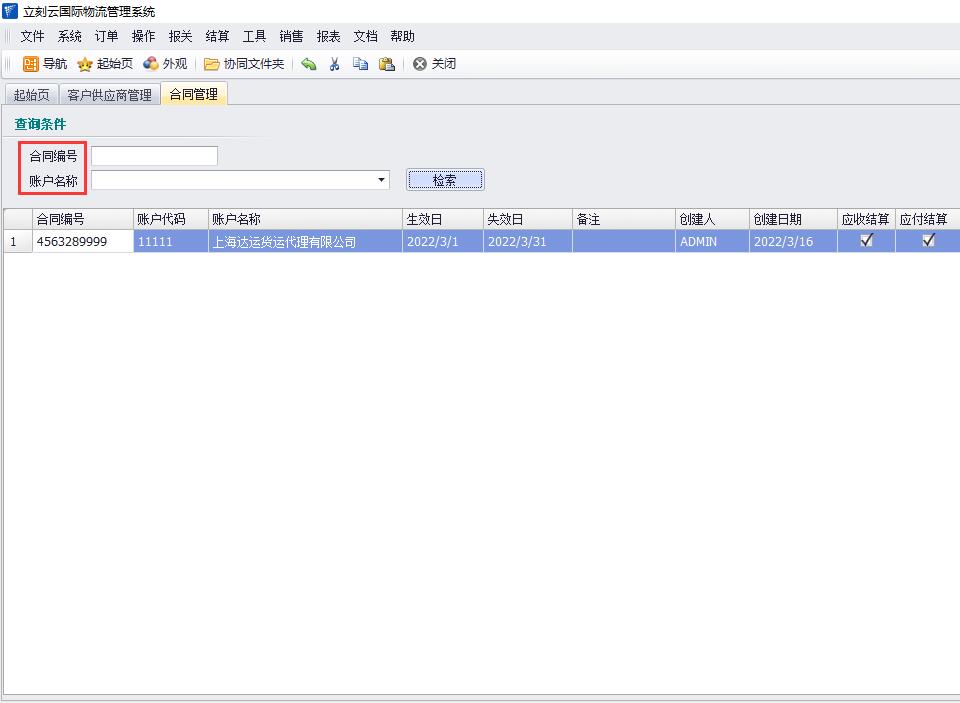Click the 合同编号 input field
The image size is (960, 703).
coord(154,156)
